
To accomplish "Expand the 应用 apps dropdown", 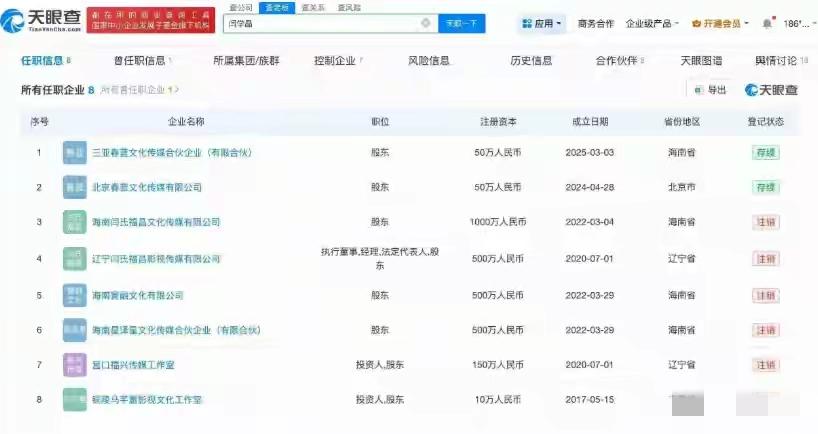I will click(542, 23).
